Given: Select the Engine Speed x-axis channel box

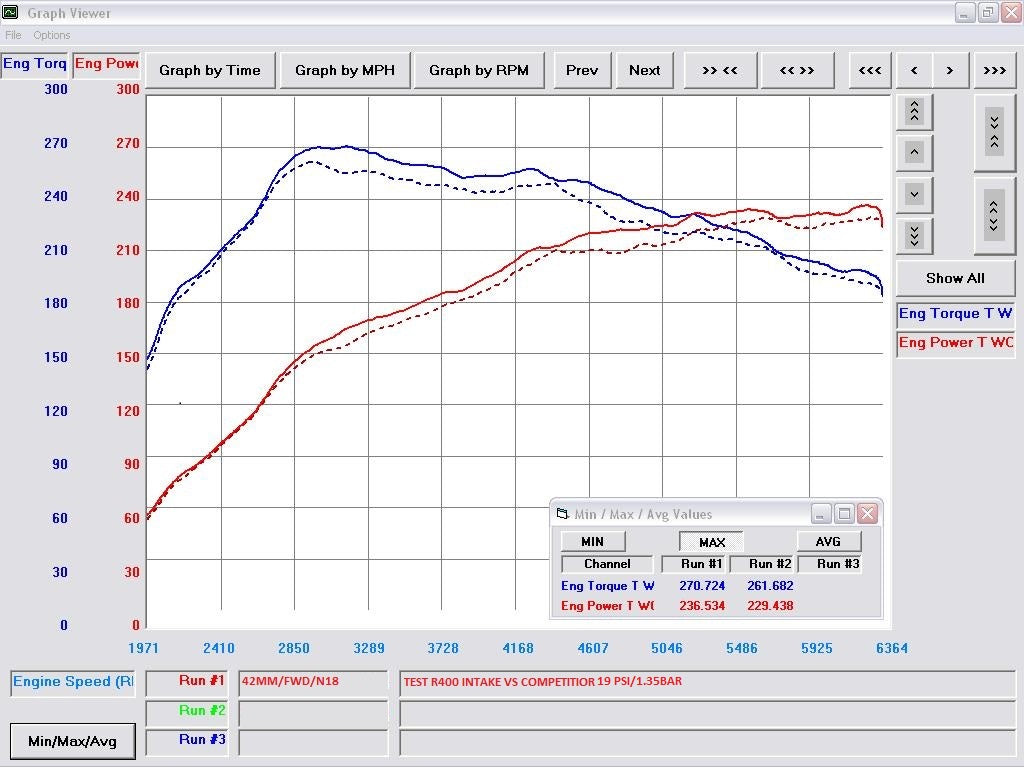Looking at the screenshot, I should (73, 682).
